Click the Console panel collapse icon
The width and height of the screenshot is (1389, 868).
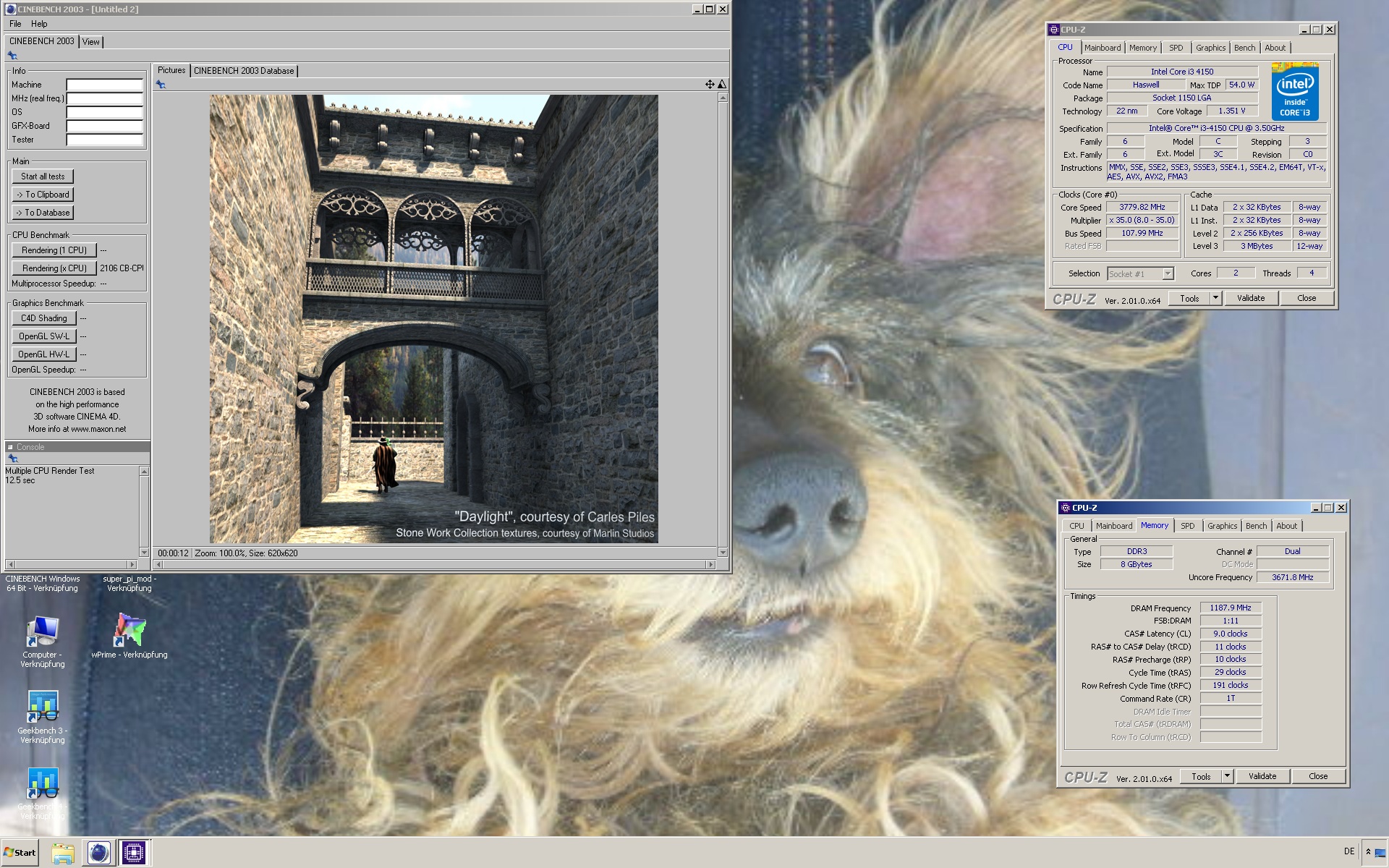(10, 447)
